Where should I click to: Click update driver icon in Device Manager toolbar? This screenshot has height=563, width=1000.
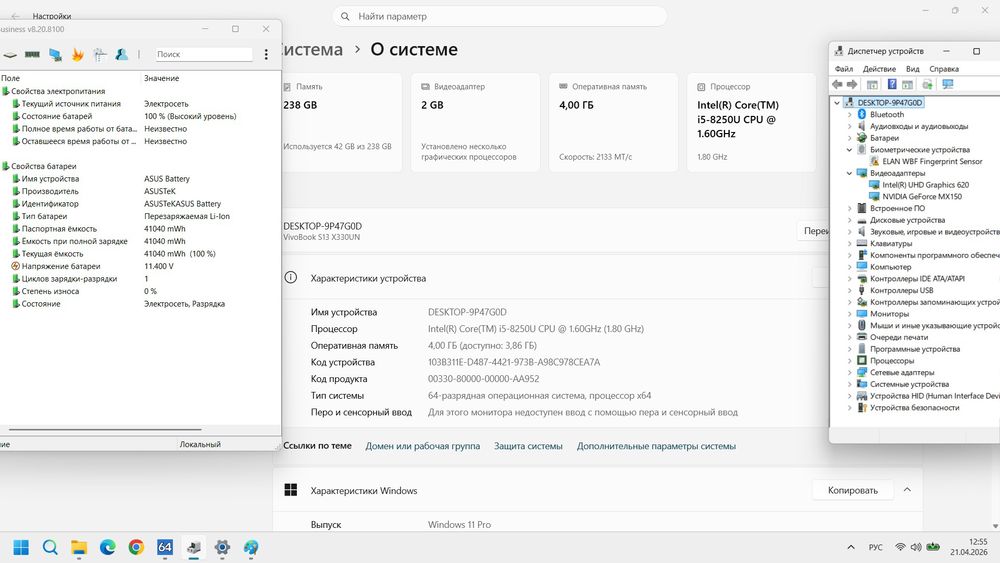tap(927, 84)
